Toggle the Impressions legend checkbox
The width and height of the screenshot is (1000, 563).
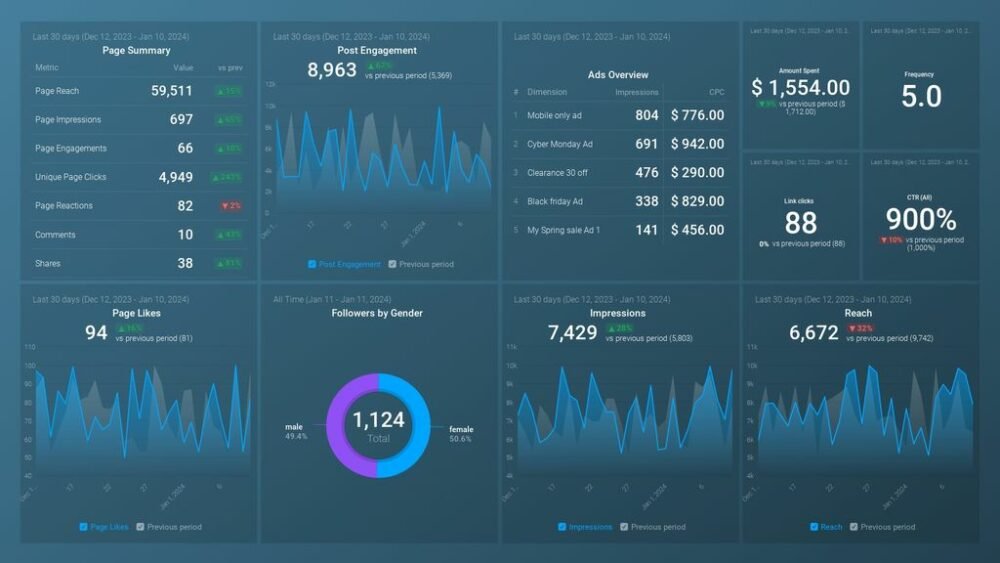[562, 527]
